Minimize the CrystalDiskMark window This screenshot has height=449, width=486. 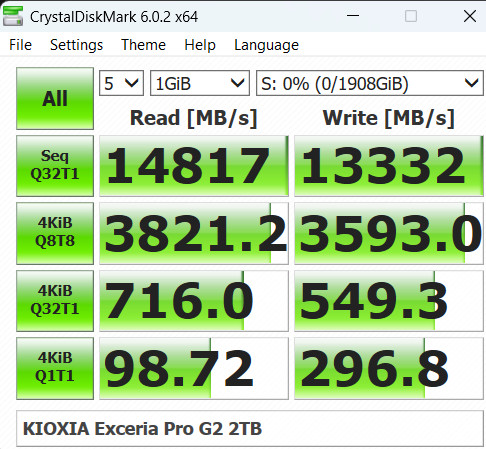pyautogui.click(x=353, y=16)
